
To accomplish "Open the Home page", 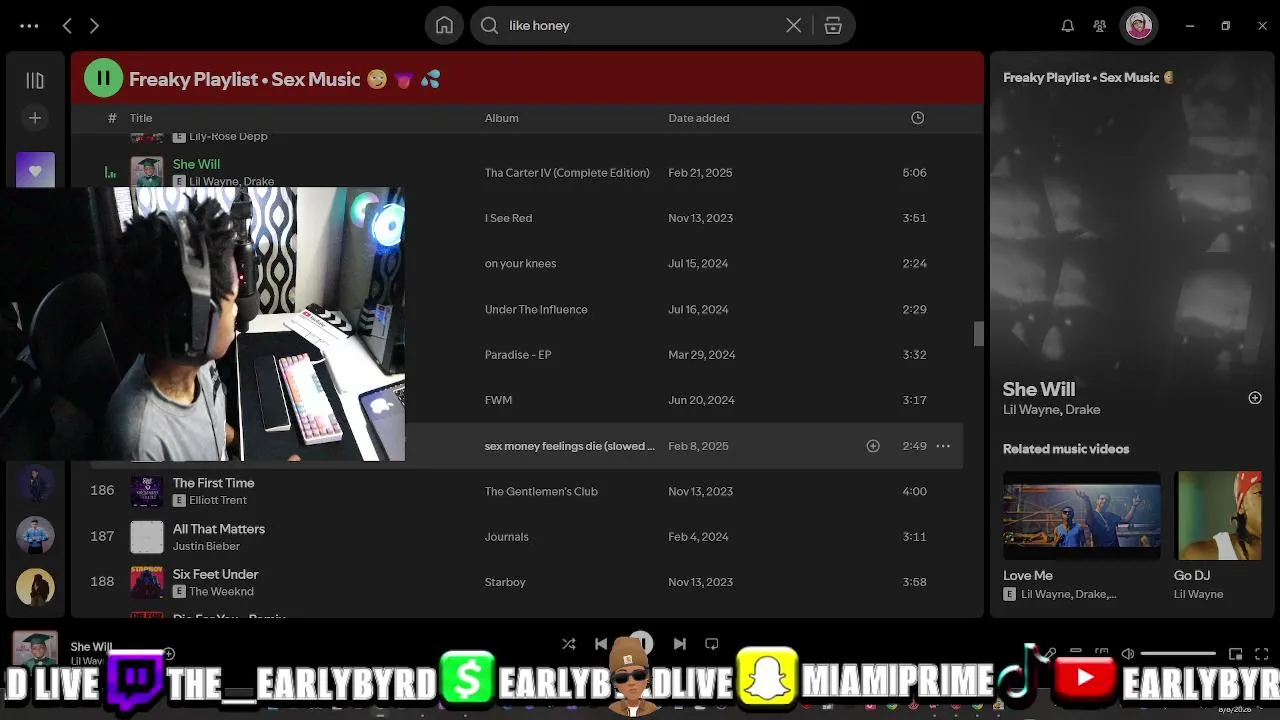I will point(444,26).
